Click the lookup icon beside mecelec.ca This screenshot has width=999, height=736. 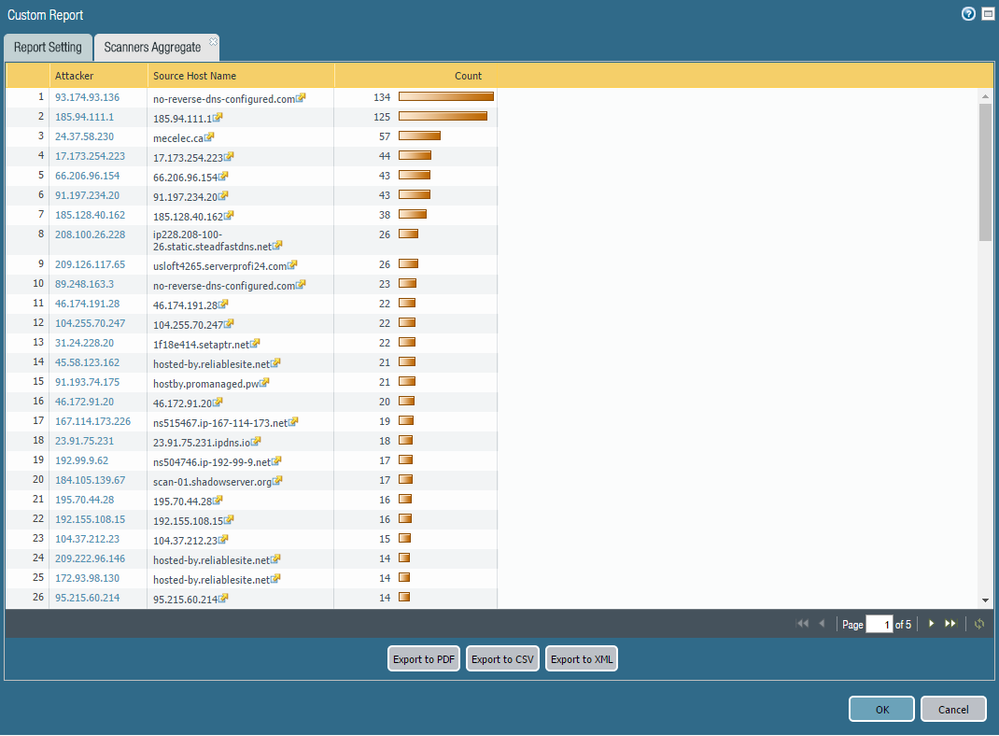(210, 137)
